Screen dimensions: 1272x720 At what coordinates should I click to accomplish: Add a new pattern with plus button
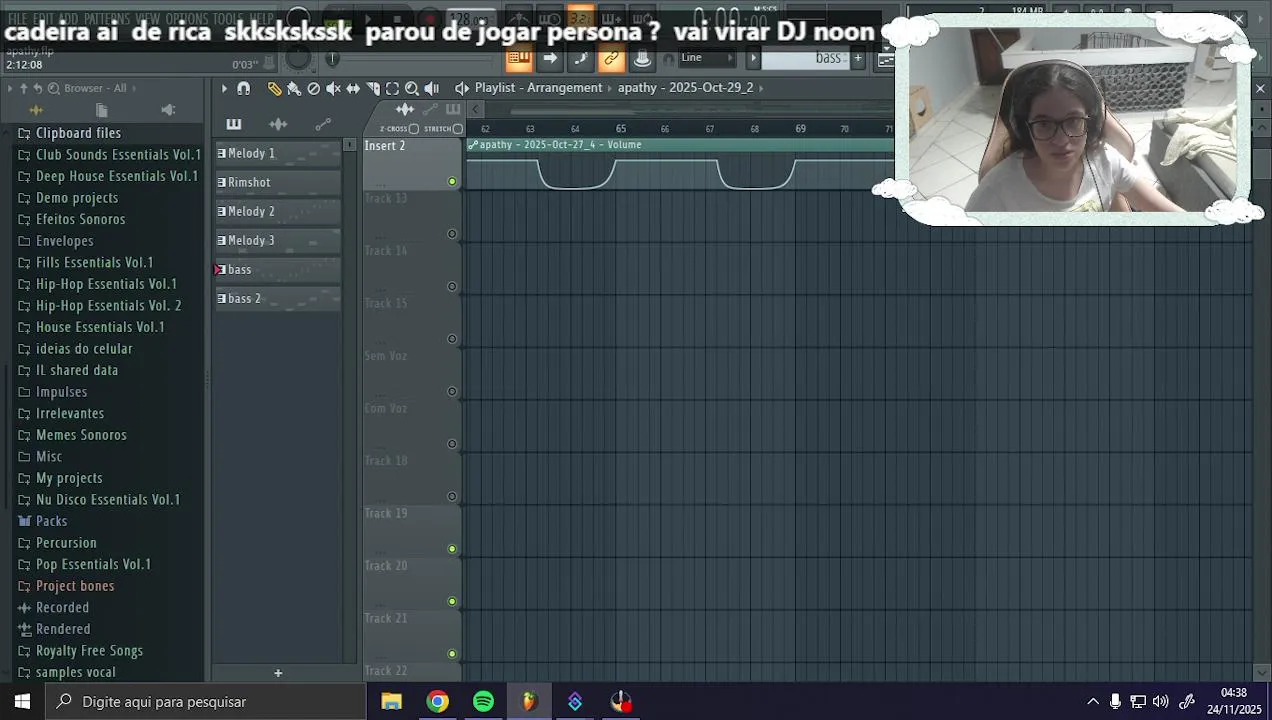click(857, 58)
